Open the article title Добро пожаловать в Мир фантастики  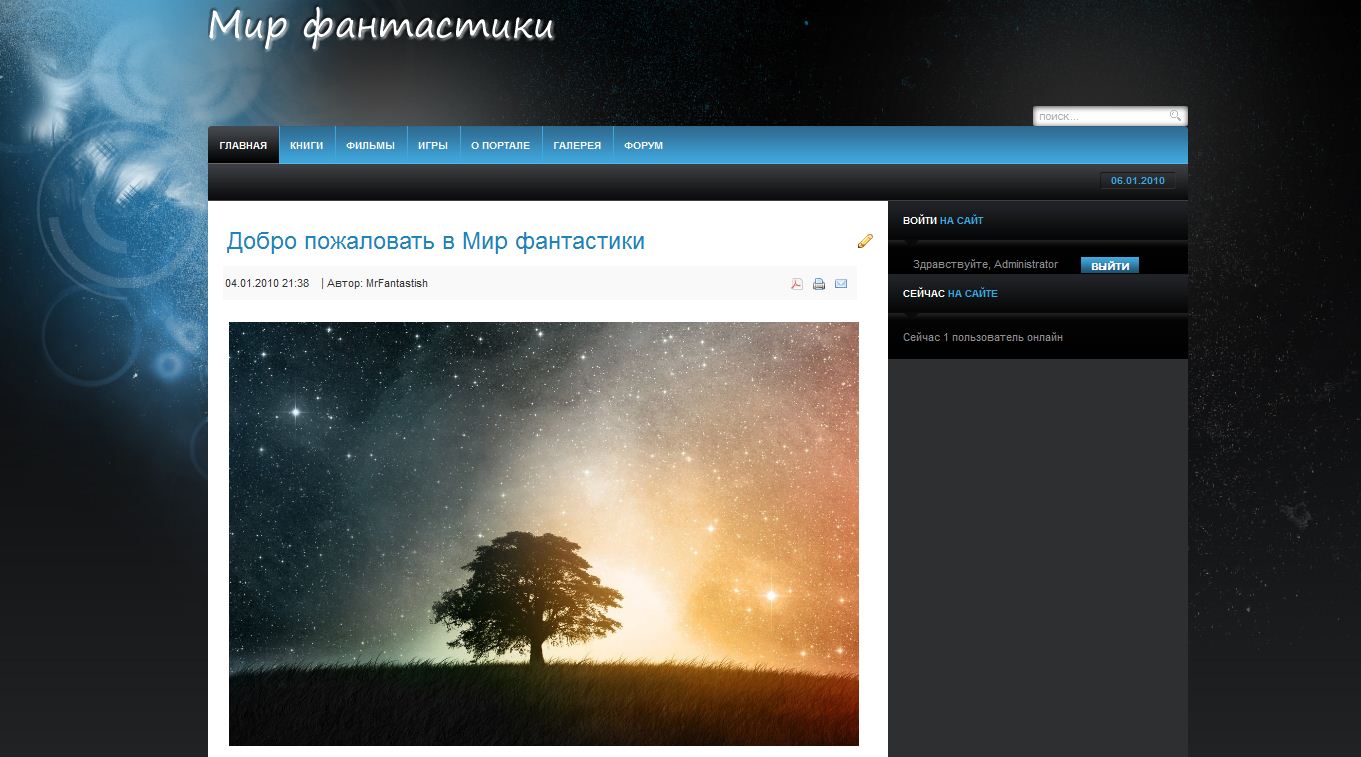(436, 241)
